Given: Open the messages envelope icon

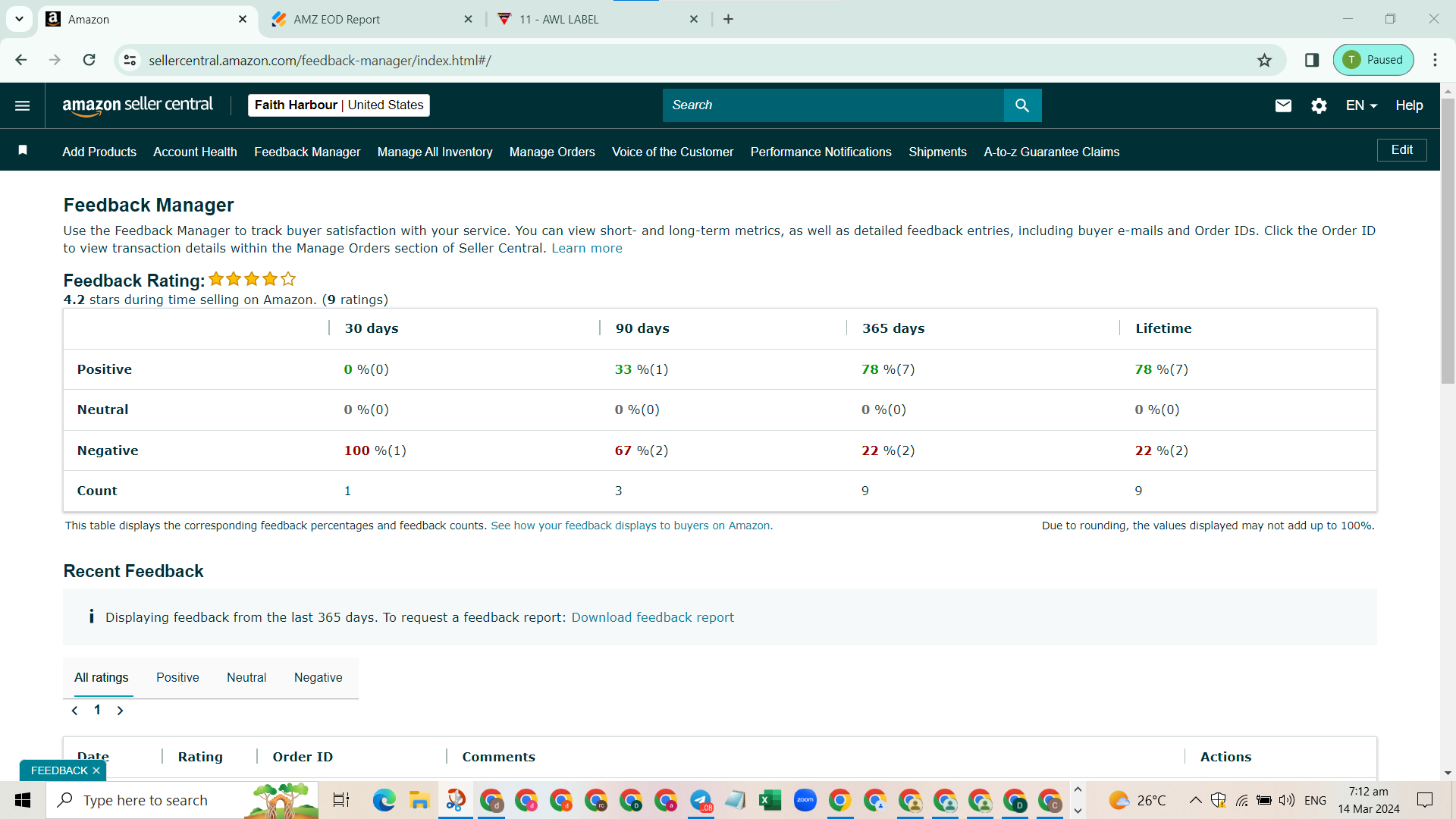Looking at the screenshot, I should (1283, 105).
